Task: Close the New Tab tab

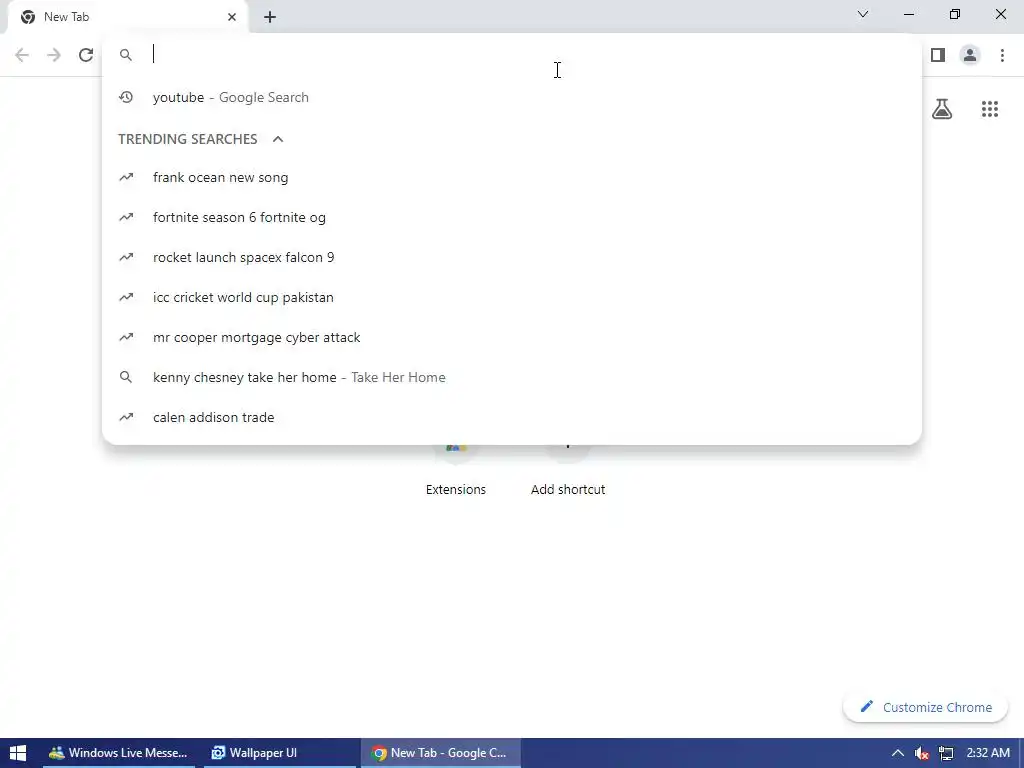Action: [x=231, y=17]
